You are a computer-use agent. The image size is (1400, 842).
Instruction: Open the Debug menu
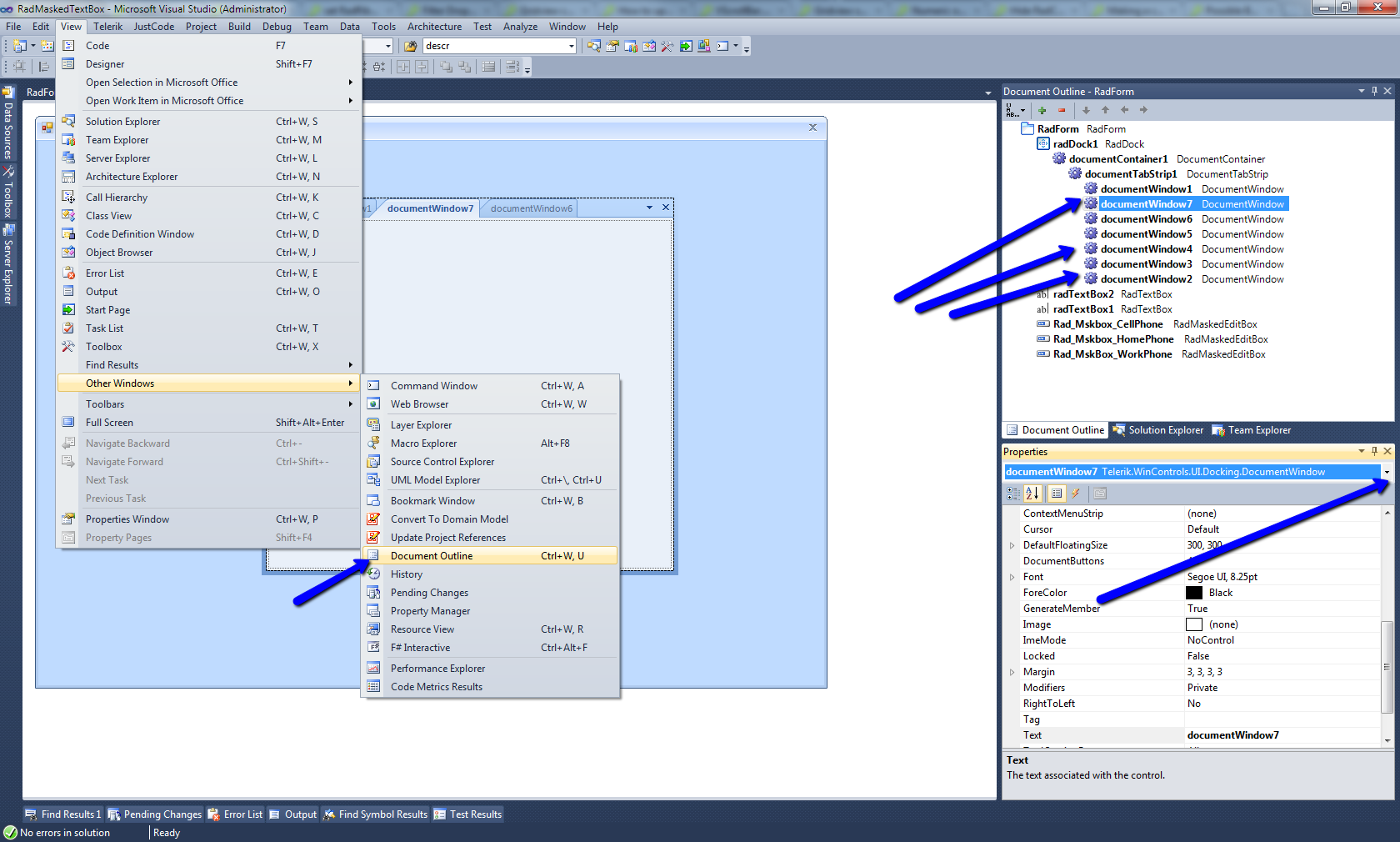coord(277,27)
